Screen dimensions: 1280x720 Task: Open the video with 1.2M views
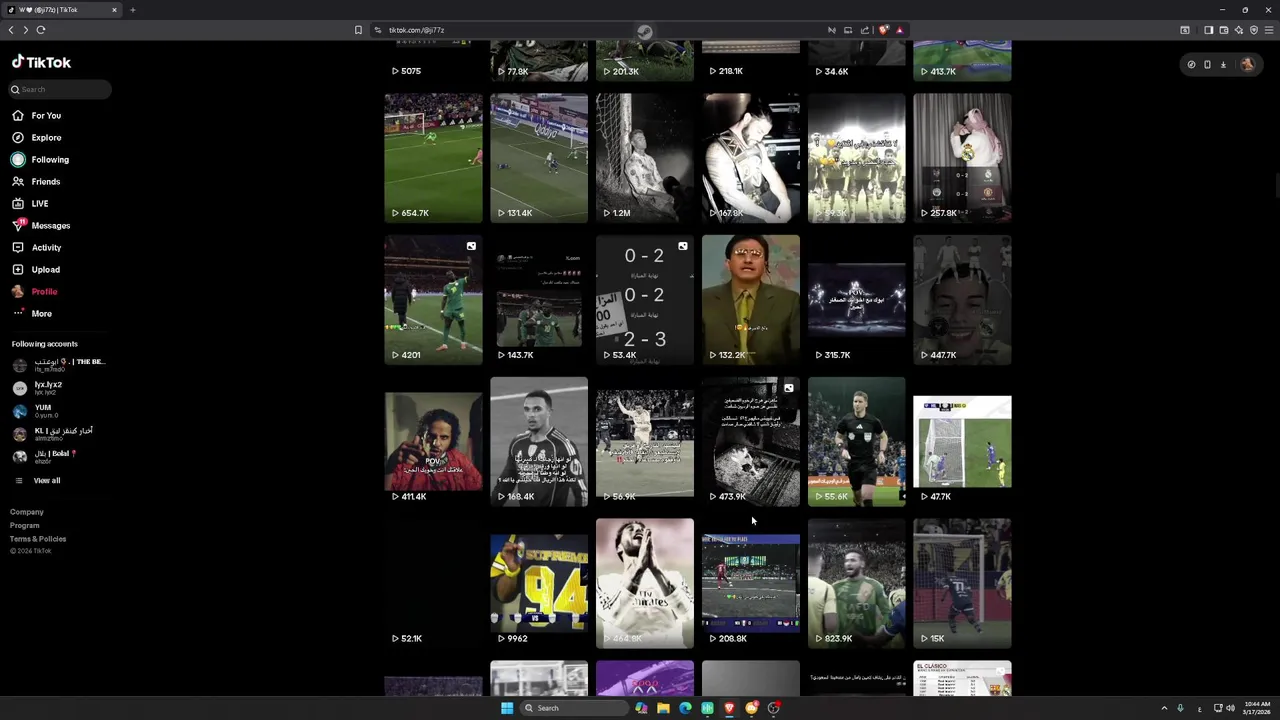tap(645, 158)
